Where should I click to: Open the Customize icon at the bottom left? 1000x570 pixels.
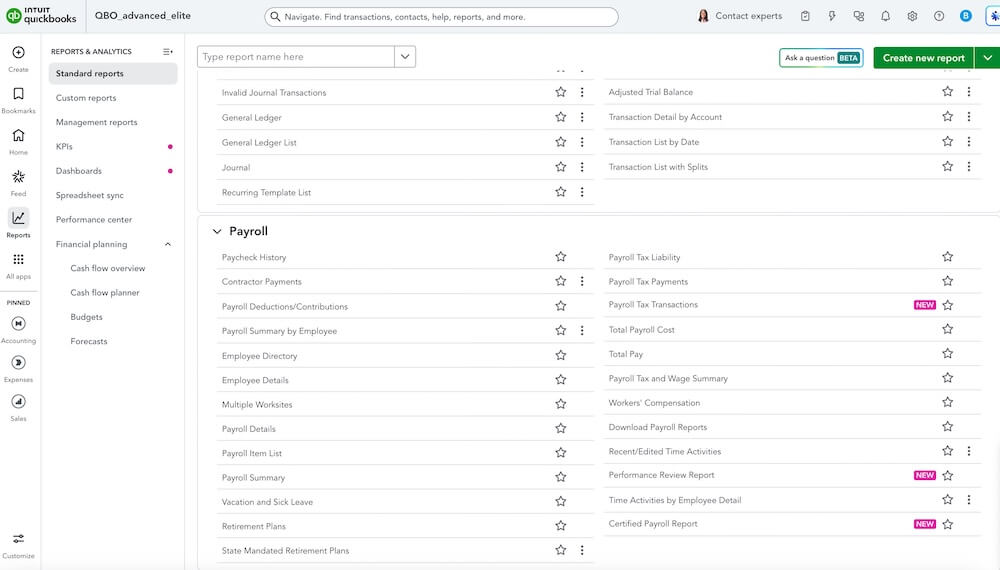click(x=18, y=539)
